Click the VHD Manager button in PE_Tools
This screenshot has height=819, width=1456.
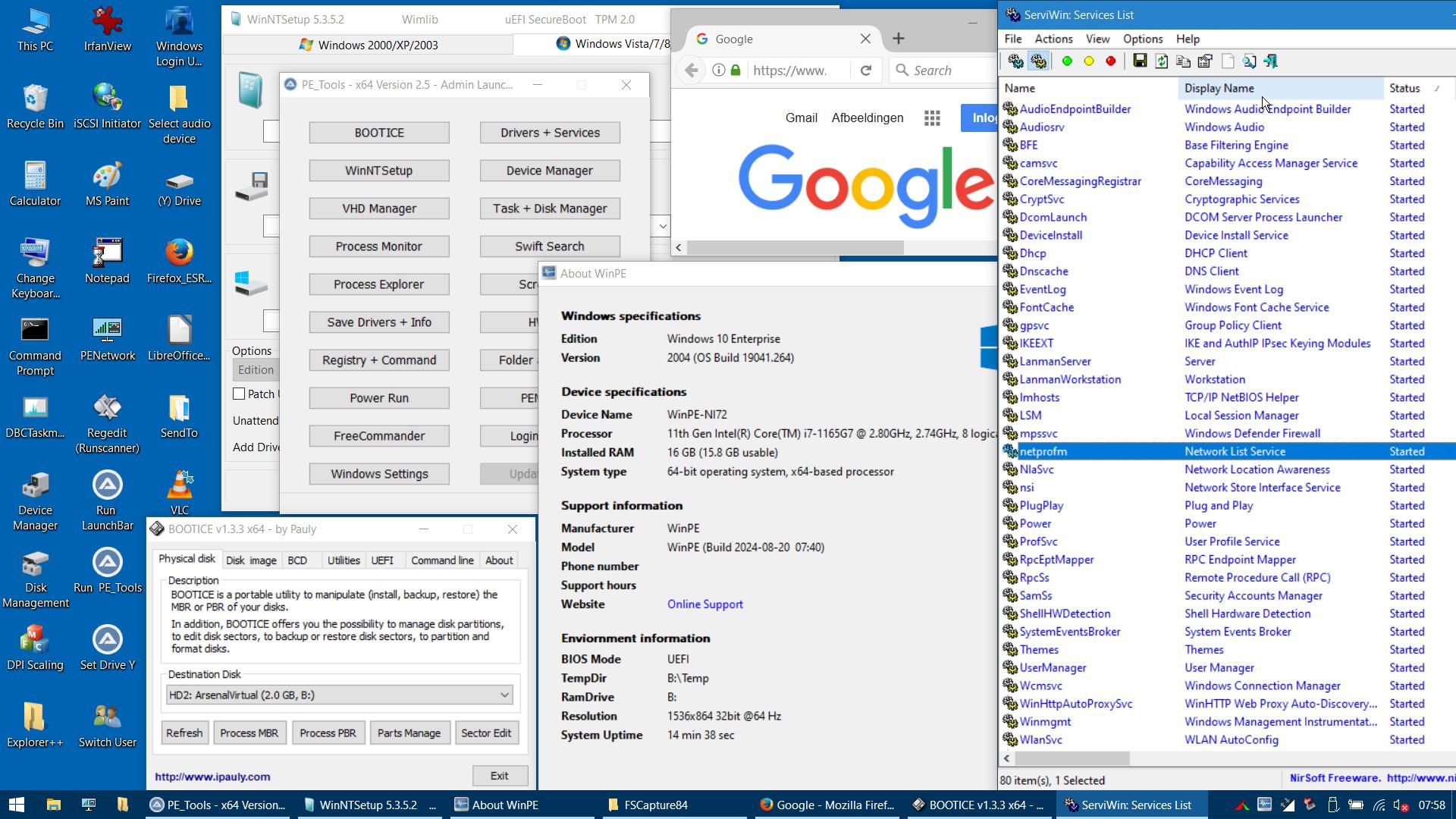click(379, 209)
